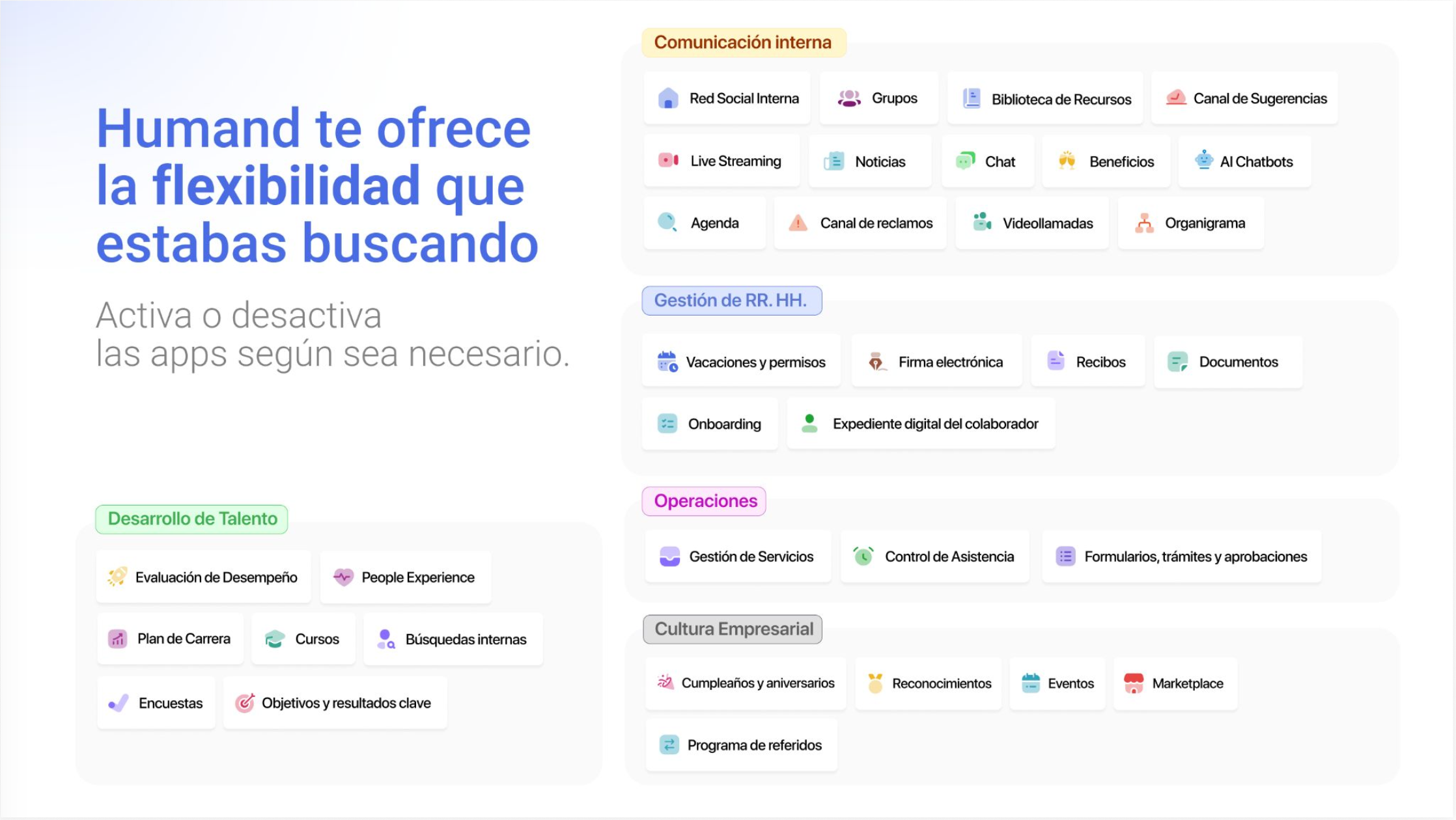Open the Canal de Sugerencias text label

pyautogui.click(x=1260, y=99)
